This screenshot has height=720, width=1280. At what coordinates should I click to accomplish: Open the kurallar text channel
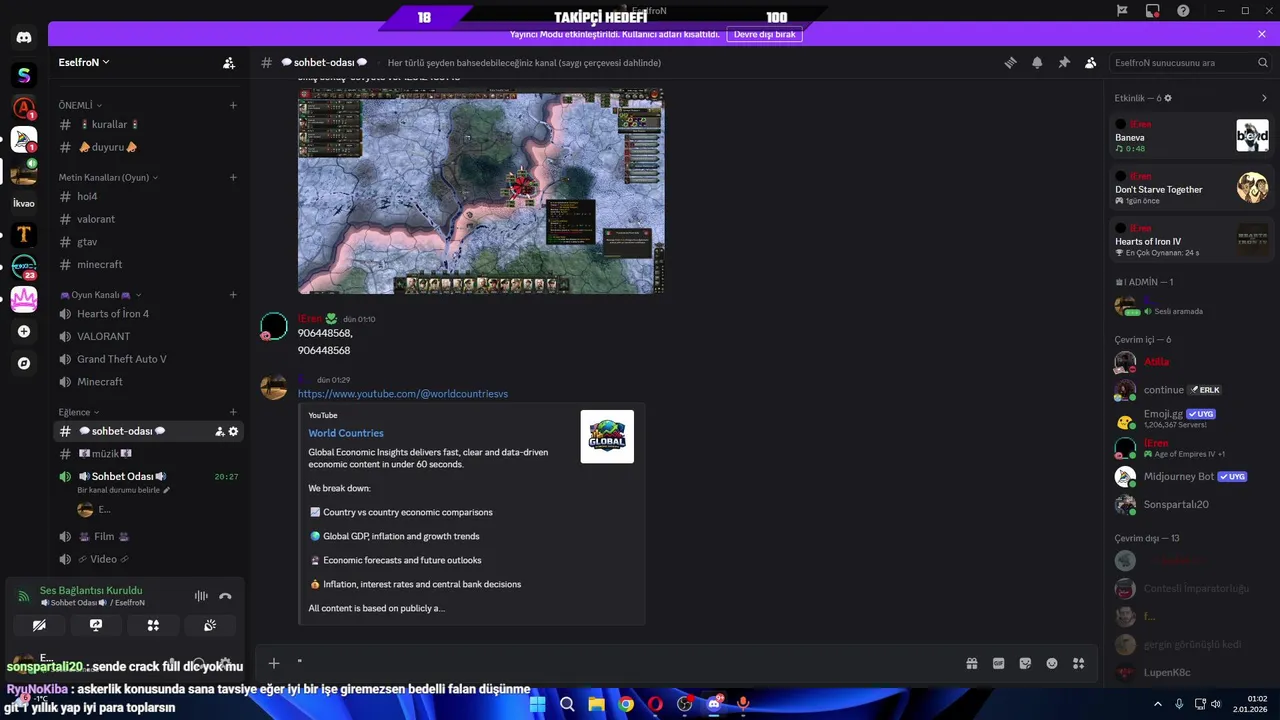tap(148, 125)
